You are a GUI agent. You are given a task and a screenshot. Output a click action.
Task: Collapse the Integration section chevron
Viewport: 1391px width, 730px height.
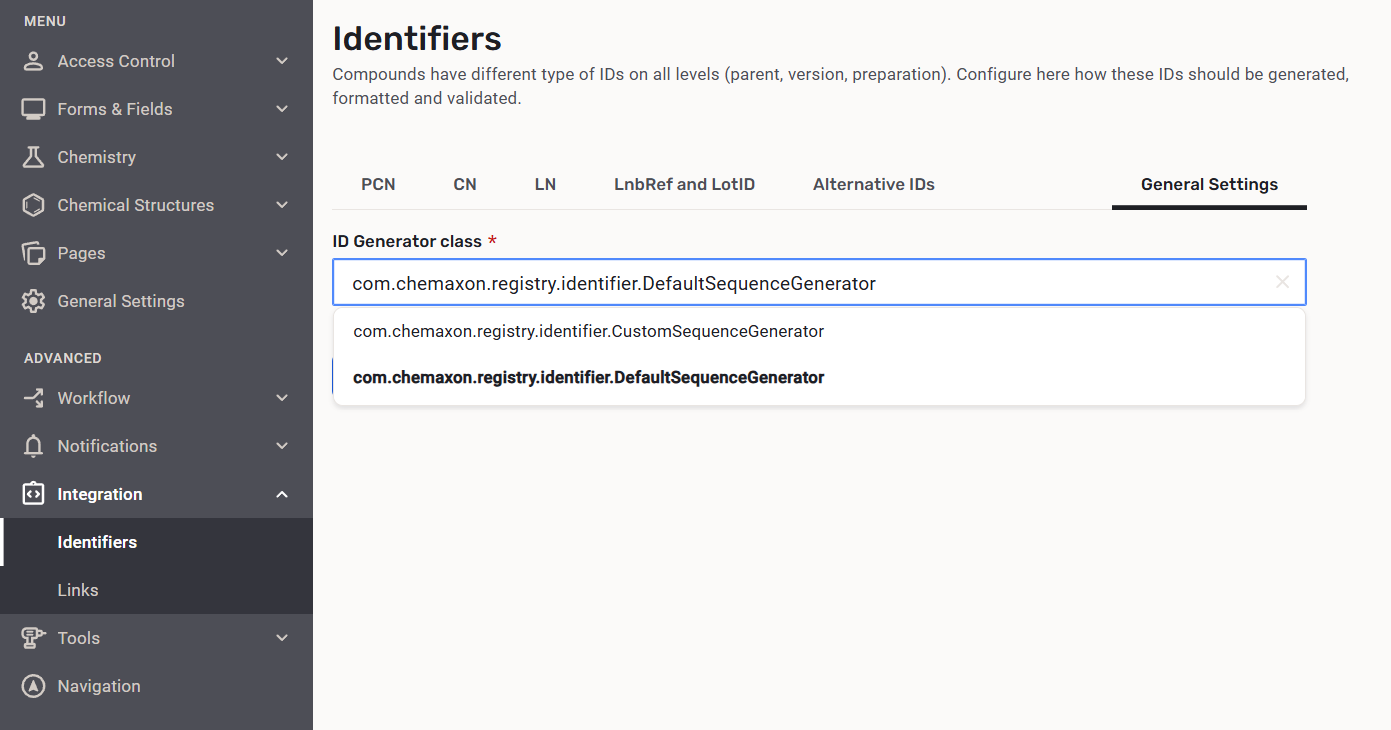(x=282, y=494)
